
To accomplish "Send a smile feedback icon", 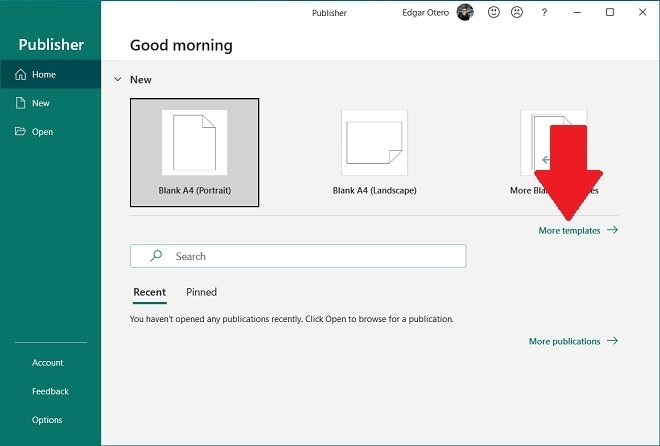I will coord(494,12).
